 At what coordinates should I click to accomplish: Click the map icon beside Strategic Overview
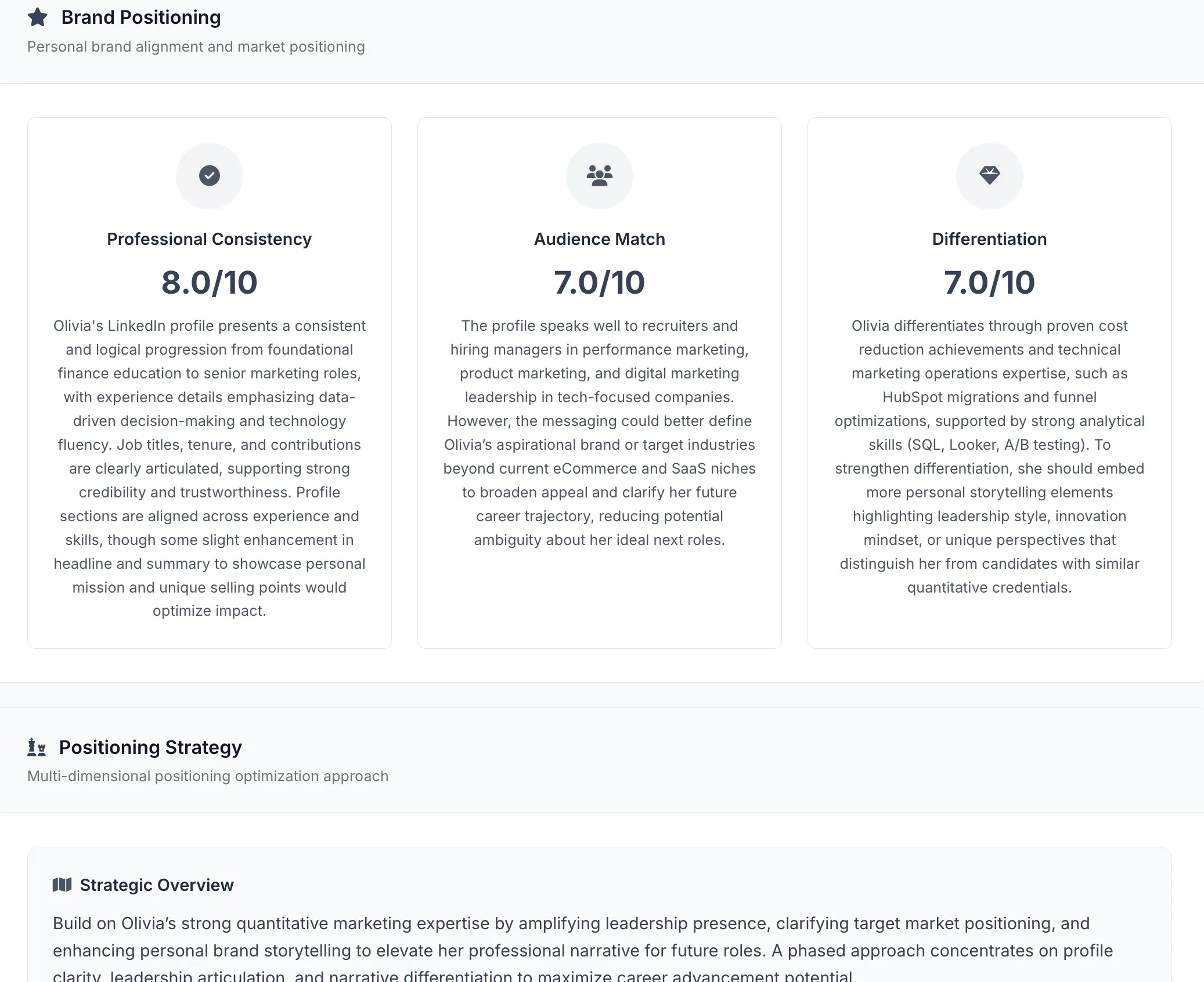[62, 884]
